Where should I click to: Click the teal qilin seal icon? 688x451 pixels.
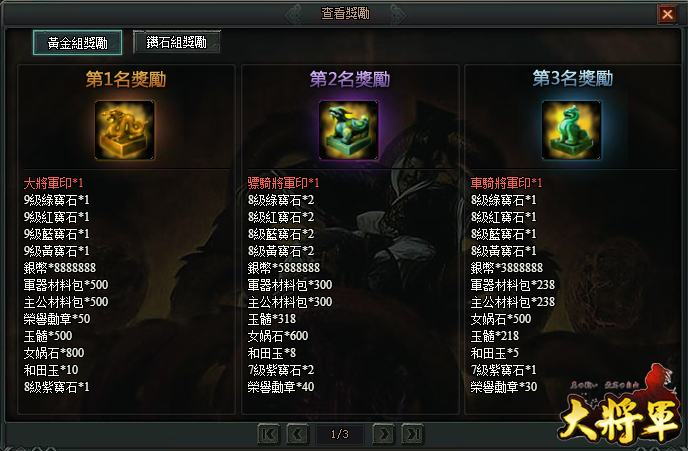348,130
